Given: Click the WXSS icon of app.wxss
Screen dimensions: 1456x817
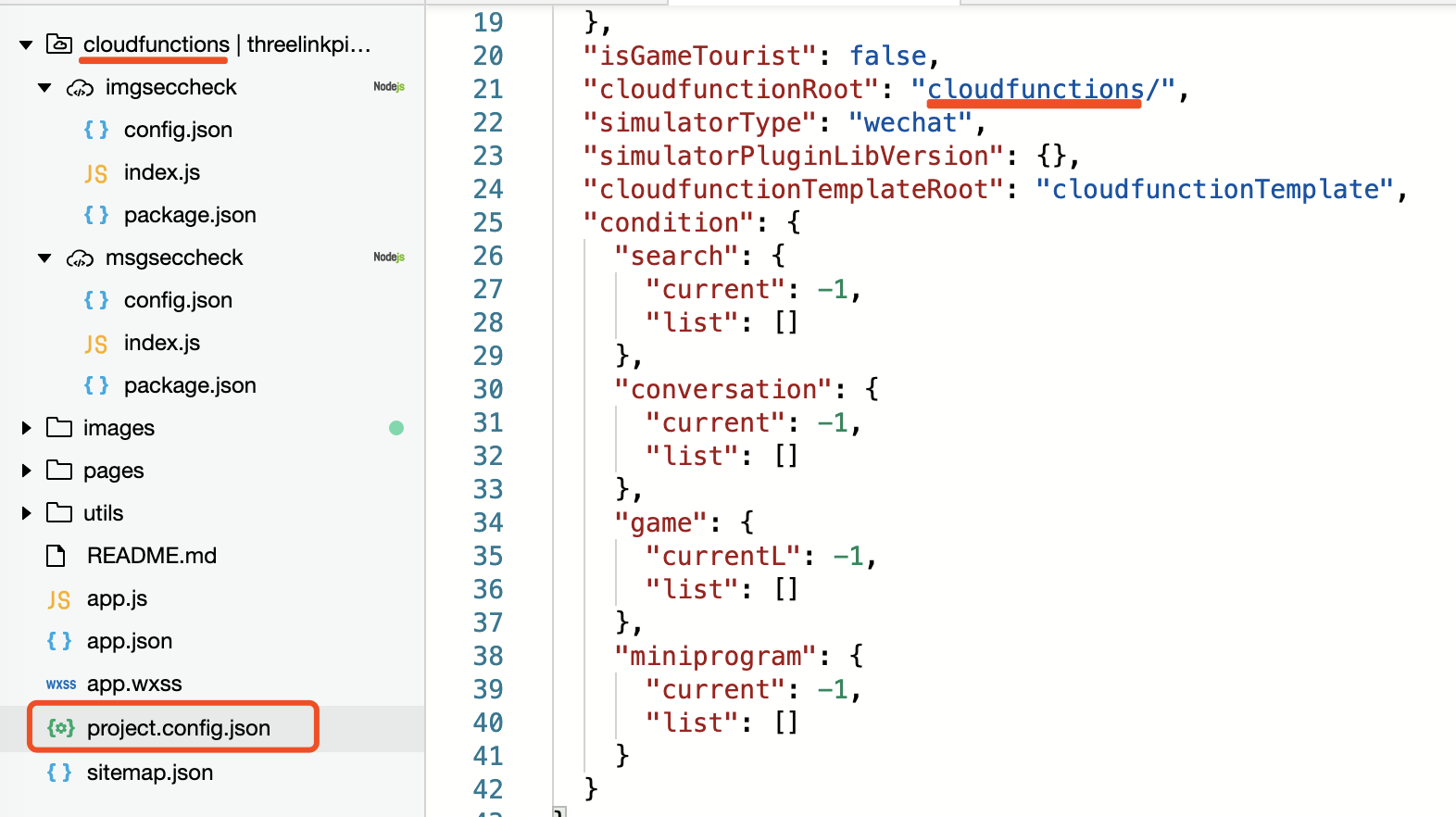Looking at the screenshot, I should point(61,685).
